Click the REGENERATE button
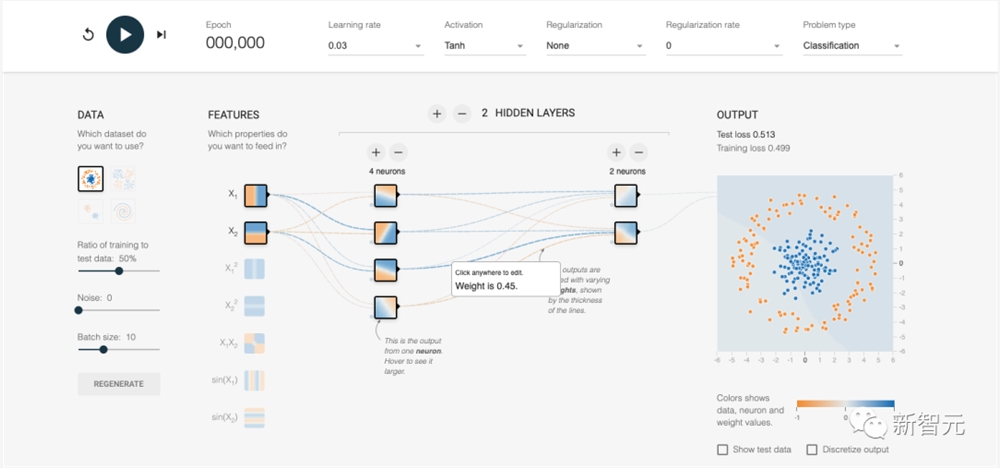 [x=119, y=384]
